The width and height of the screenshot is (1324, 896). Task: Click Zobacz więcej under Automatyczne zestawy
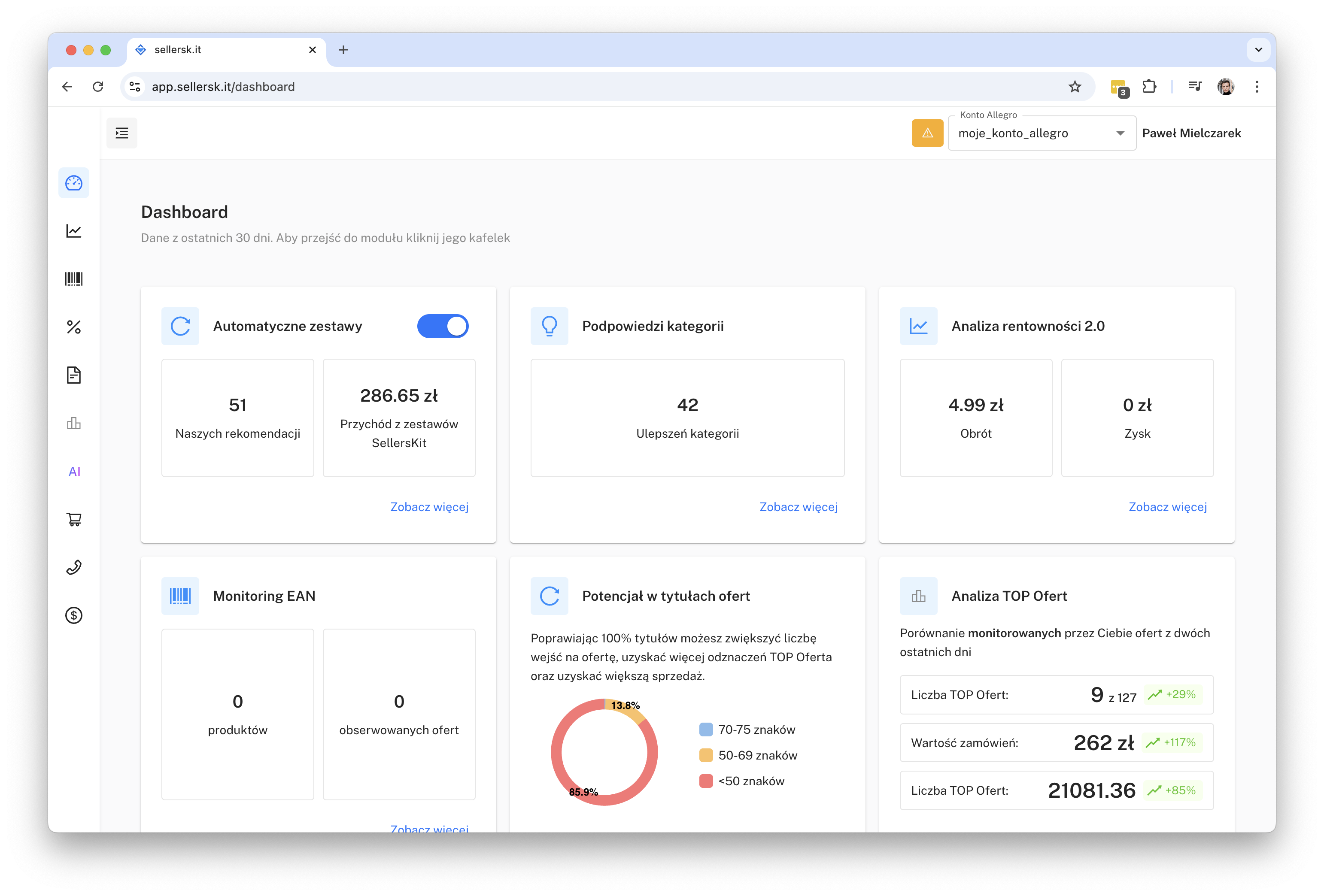click(x=429, y=507)
